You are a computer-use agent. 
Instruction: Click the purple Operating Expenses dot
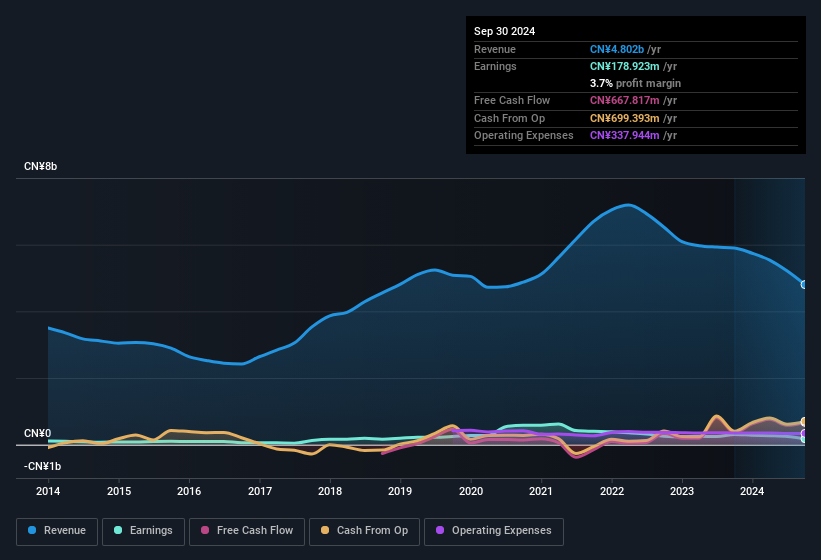441,531
